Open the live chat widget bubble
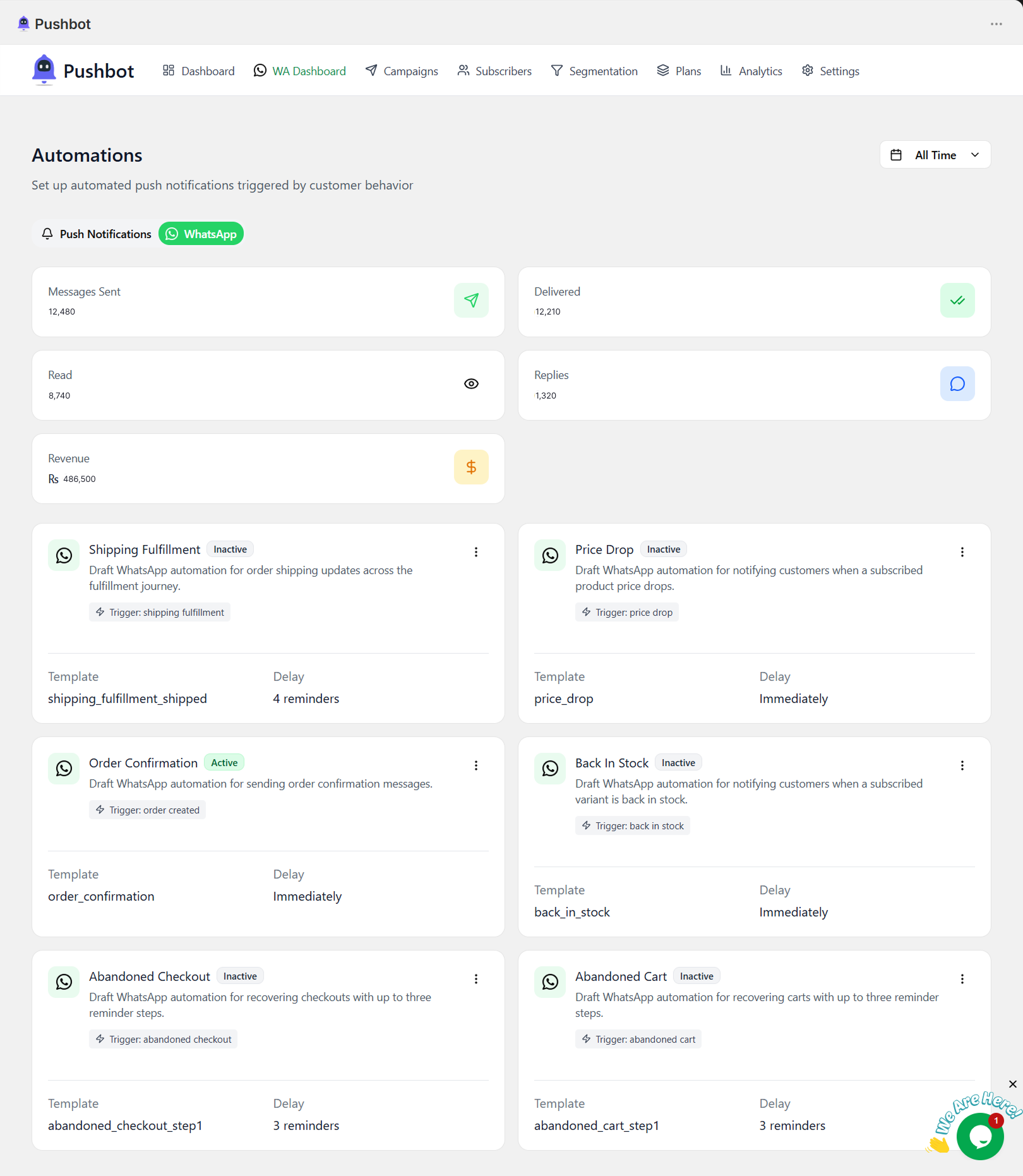 pos(980,1136)
